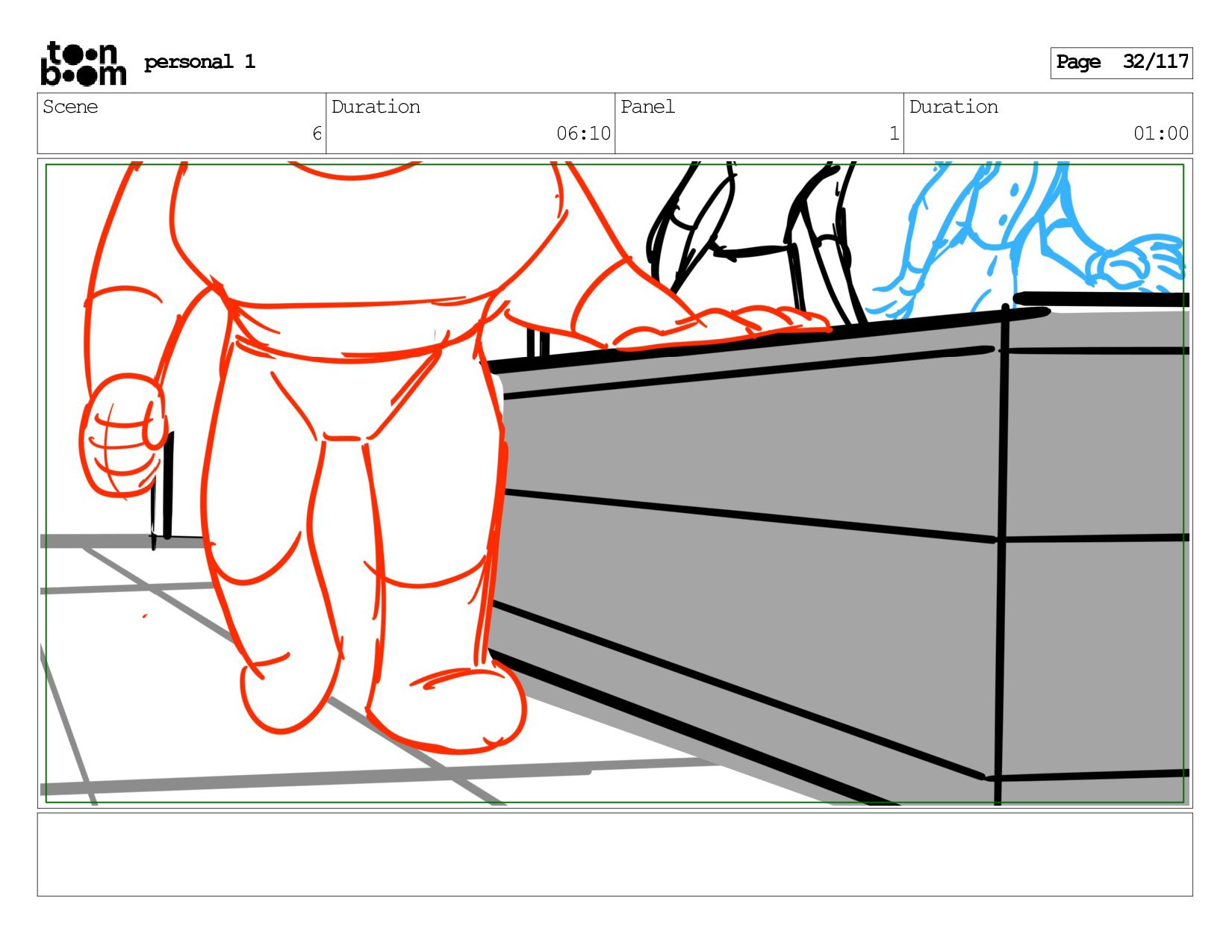1232x952 pixels.
Task: Select the 'Panel' header label
Action: coord(647,107)
